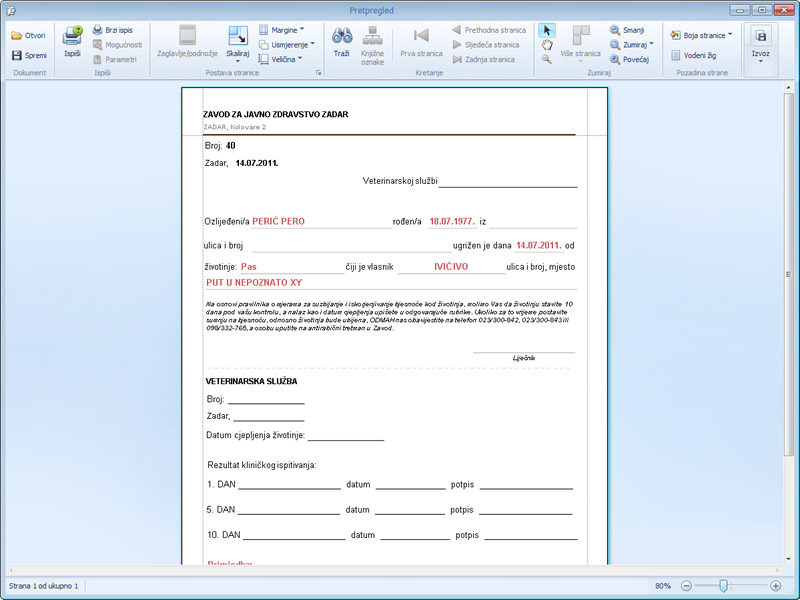Select the hand pan tool
Image resolution: width=800 pixels, height=600 pixels.
(547, 45)
